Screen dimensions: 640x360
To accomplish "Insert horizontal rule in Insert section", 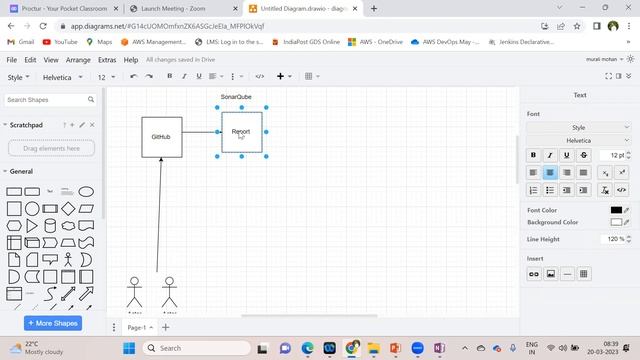I will tap(567, 274).
